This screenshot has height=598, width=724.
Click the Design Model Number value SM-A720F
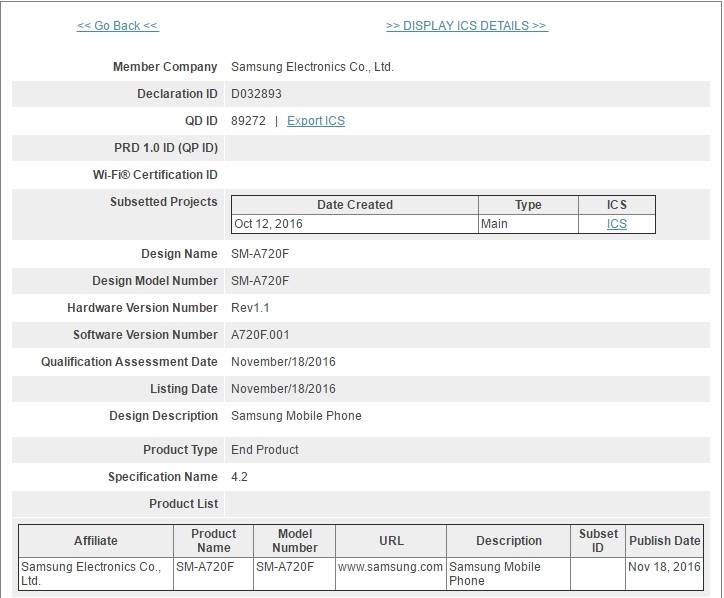point(260,281)
